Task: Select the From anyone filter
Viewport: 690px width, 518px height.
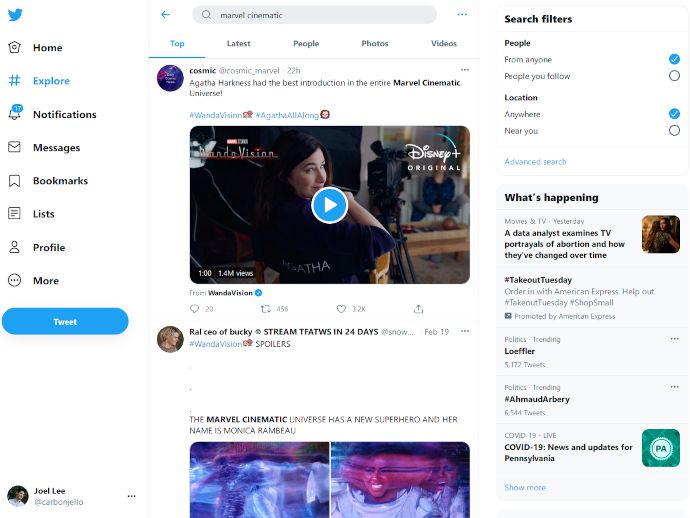Action: click(x=674, y=59)
